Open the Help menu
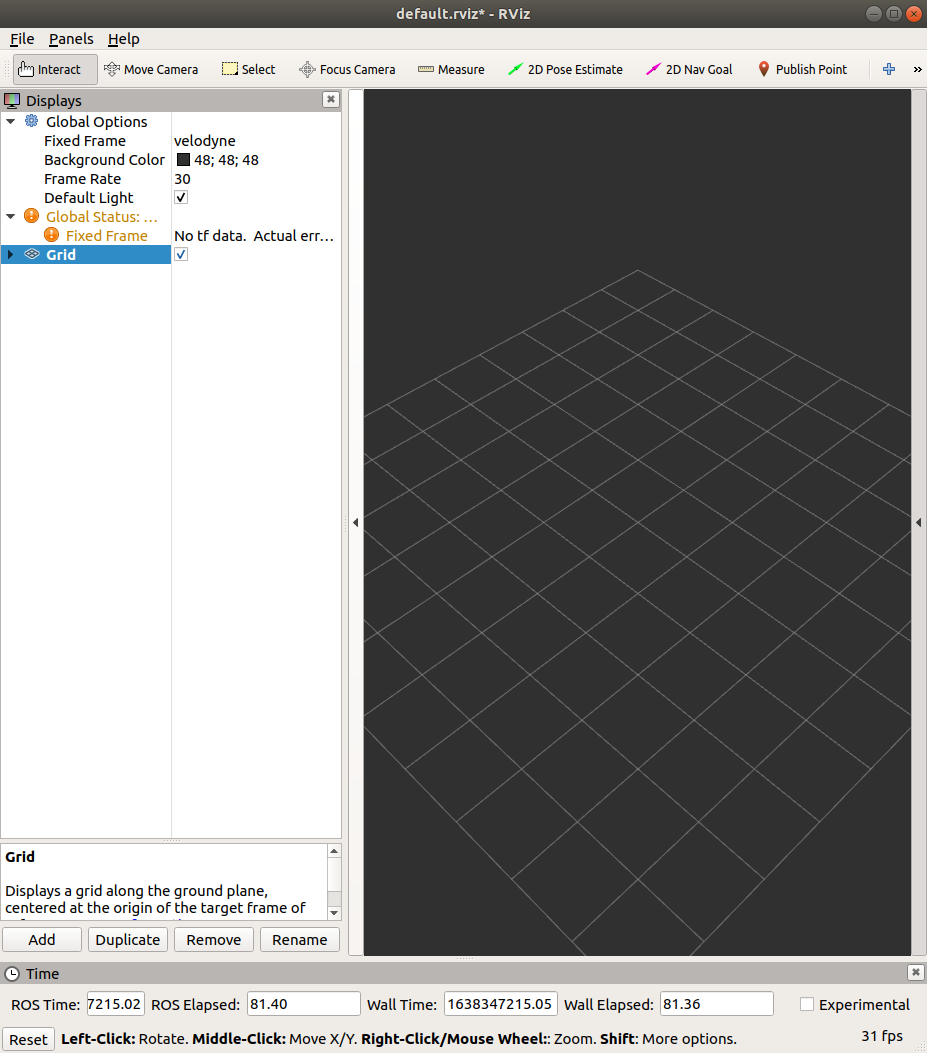This screenshot has height=1053, width=927. [x=124, y=39]
